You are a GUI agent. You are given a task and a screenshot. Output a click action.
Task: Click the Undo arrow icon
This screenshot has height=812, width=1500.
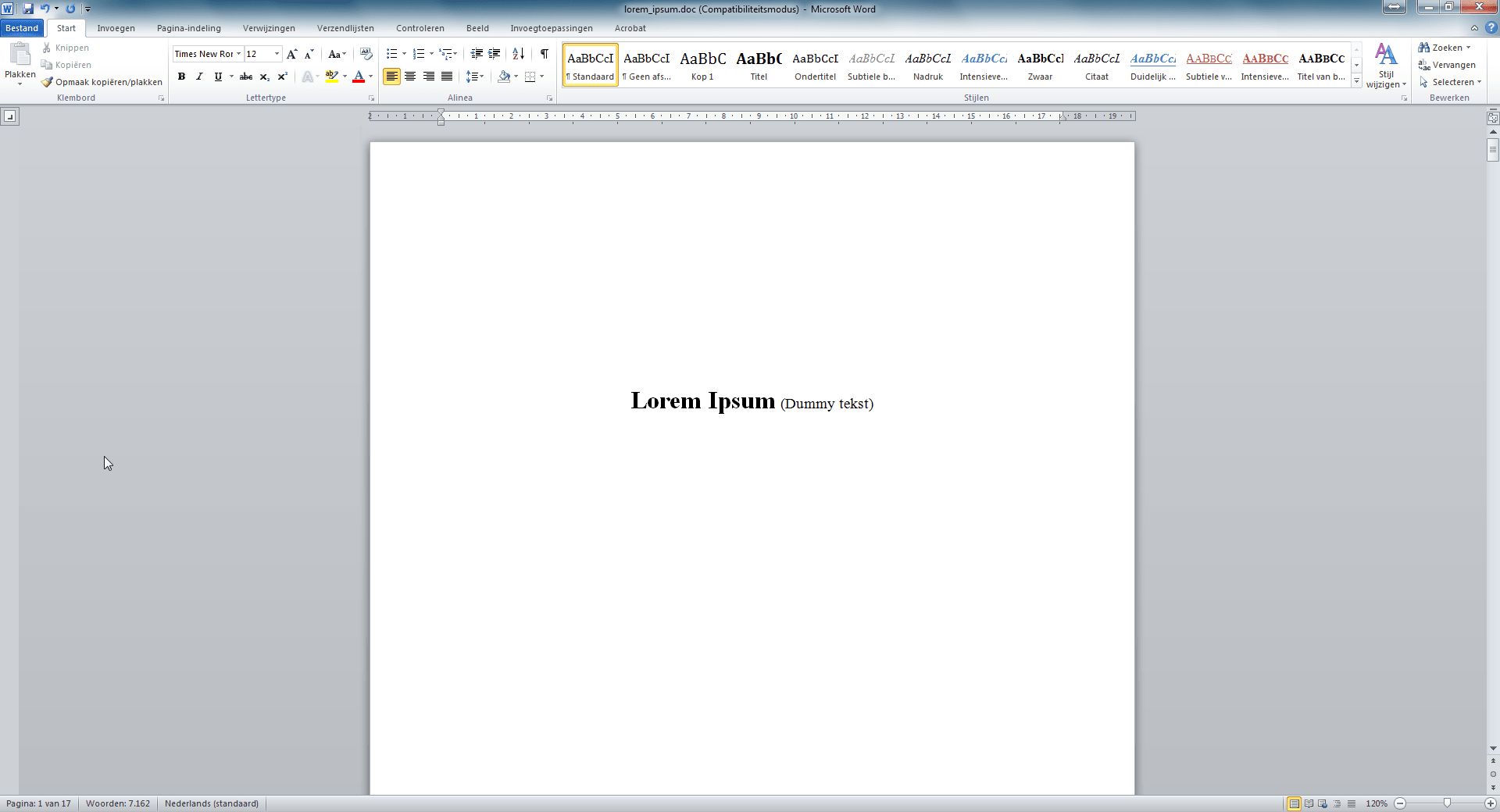tap(45, 9)
